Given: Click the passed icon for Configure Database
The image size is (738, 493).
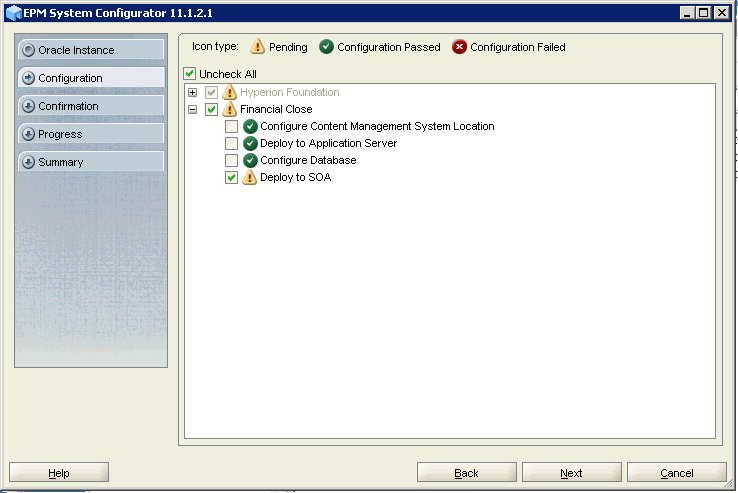Looking at the screenshot, I should click(250, 160).
